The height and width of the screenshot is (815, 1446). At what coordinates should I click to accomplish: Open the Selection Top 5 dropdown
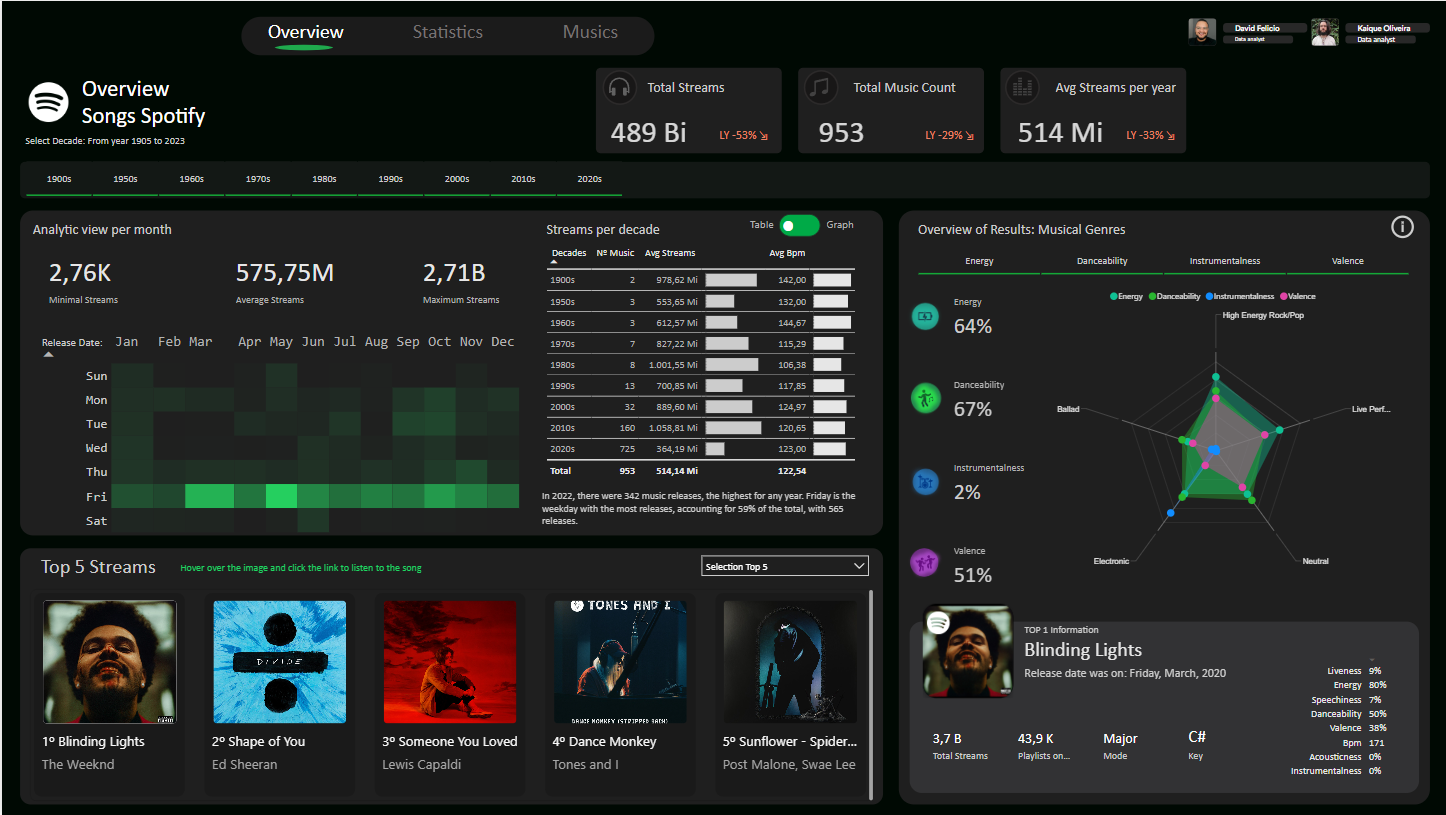(x=785, y=567)
